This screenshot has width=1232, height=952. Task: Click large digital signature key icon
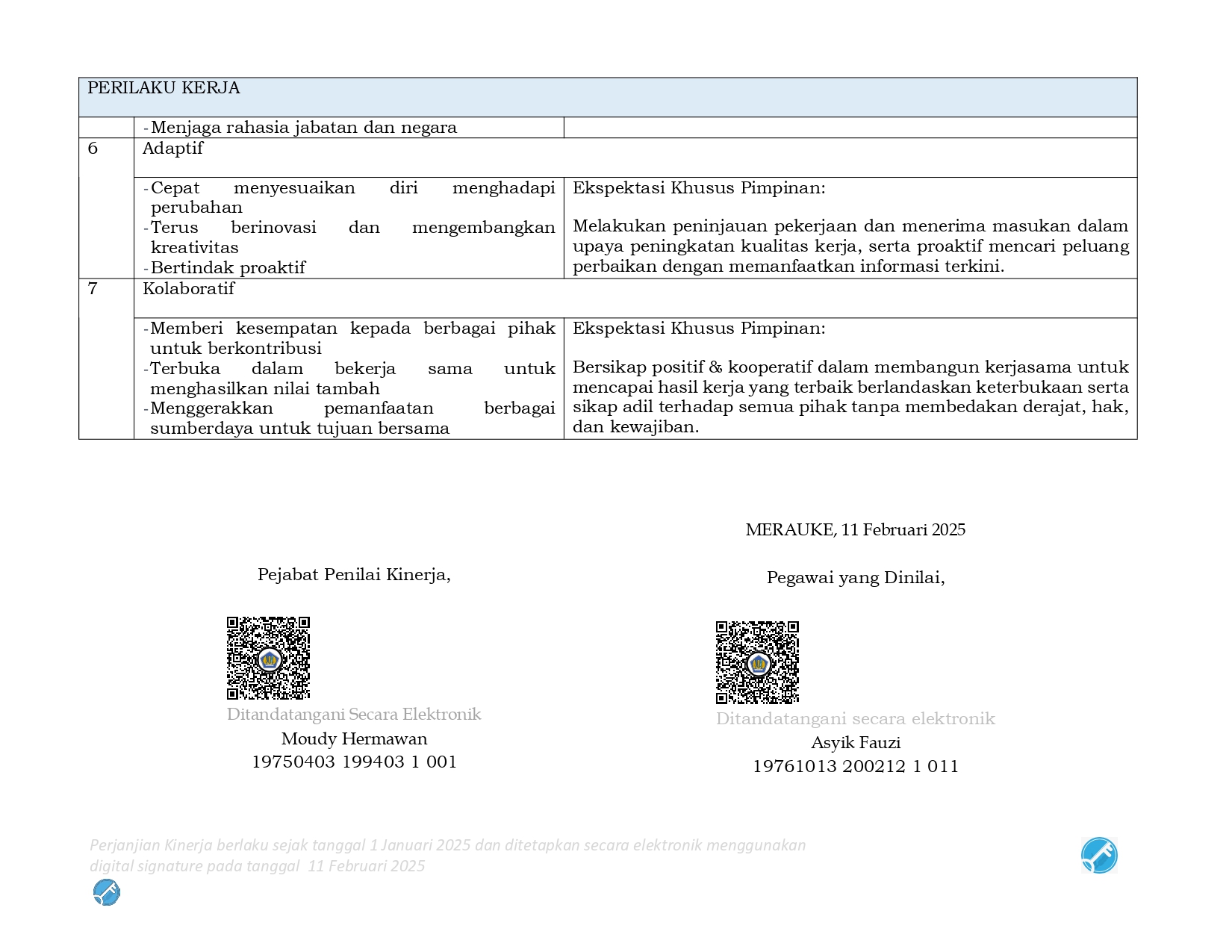1099,855
